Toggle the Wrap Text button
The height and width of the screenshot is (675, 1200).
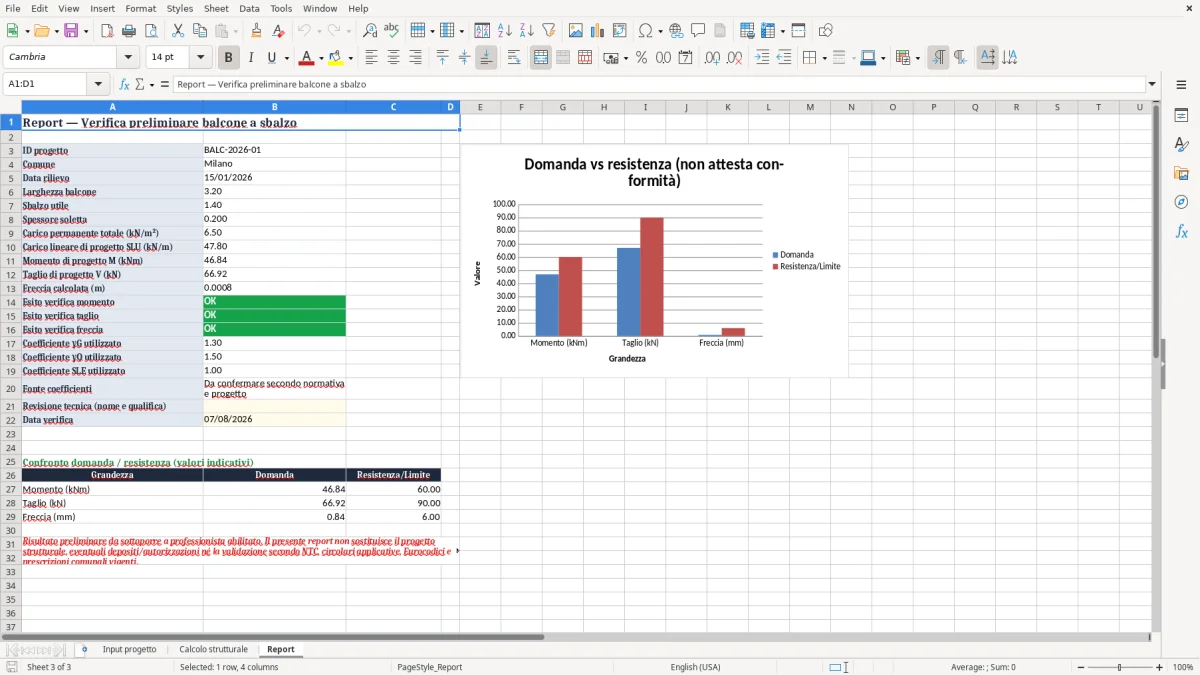click(514, 58)
